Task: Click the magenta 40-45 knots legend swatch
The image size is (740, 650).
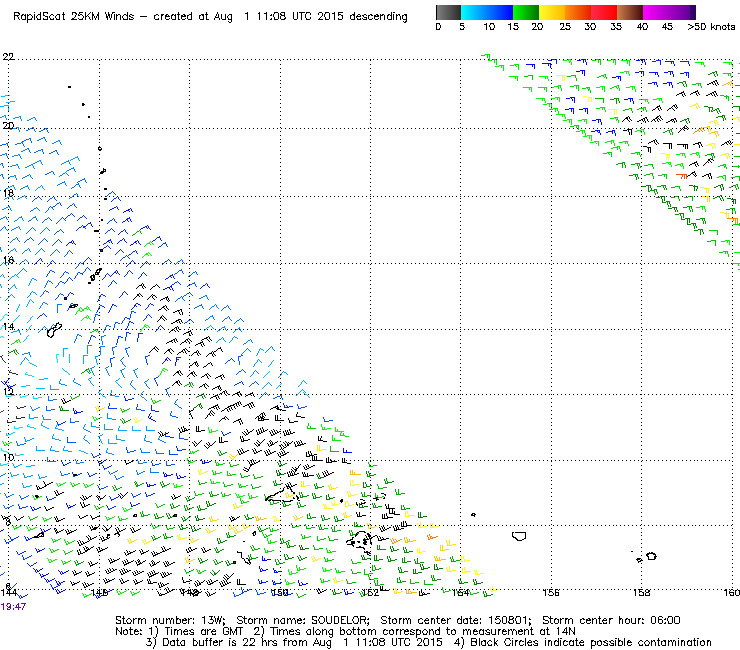Action: tap(656, 12)
